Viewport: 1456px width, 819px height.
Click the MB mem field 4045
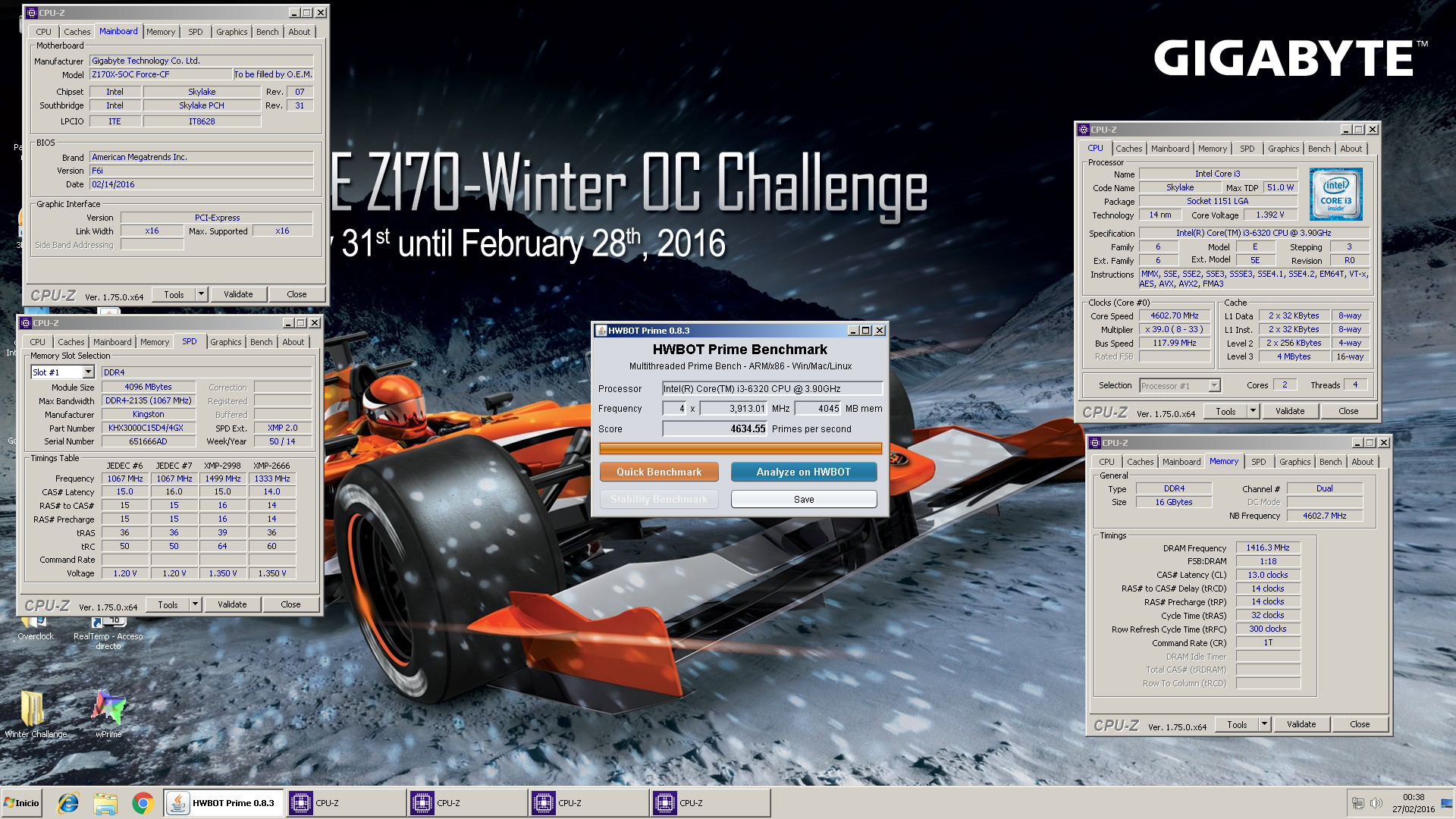(817, 409)
